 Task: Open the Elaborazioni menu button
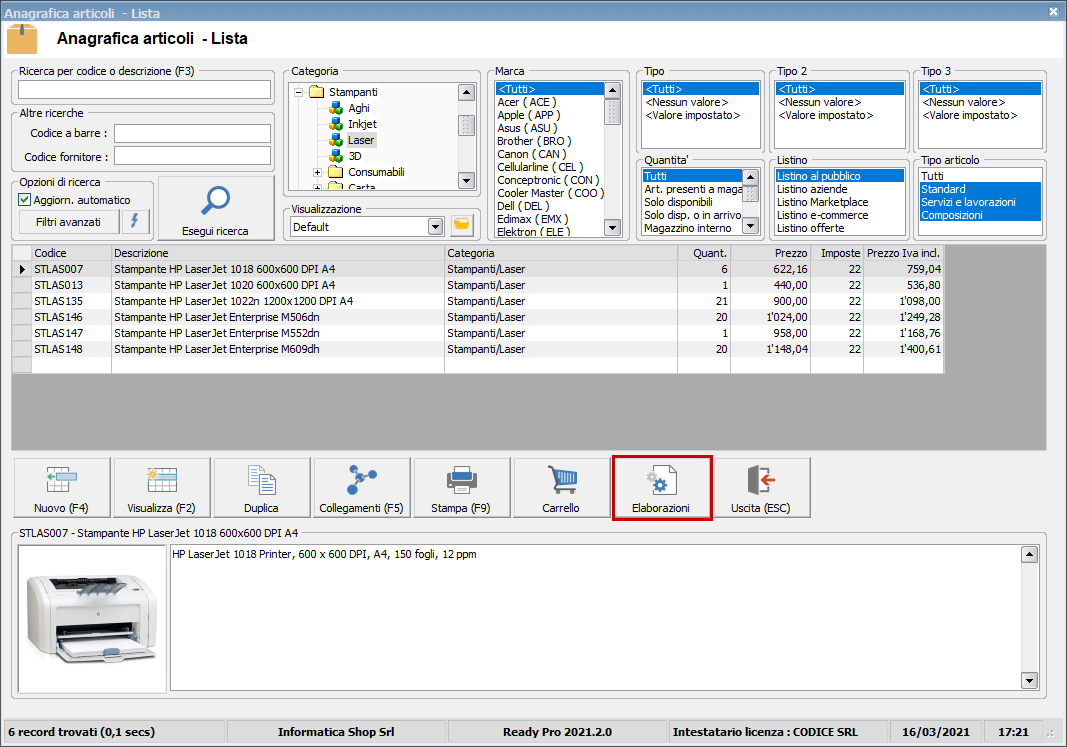tap(662, 487)
